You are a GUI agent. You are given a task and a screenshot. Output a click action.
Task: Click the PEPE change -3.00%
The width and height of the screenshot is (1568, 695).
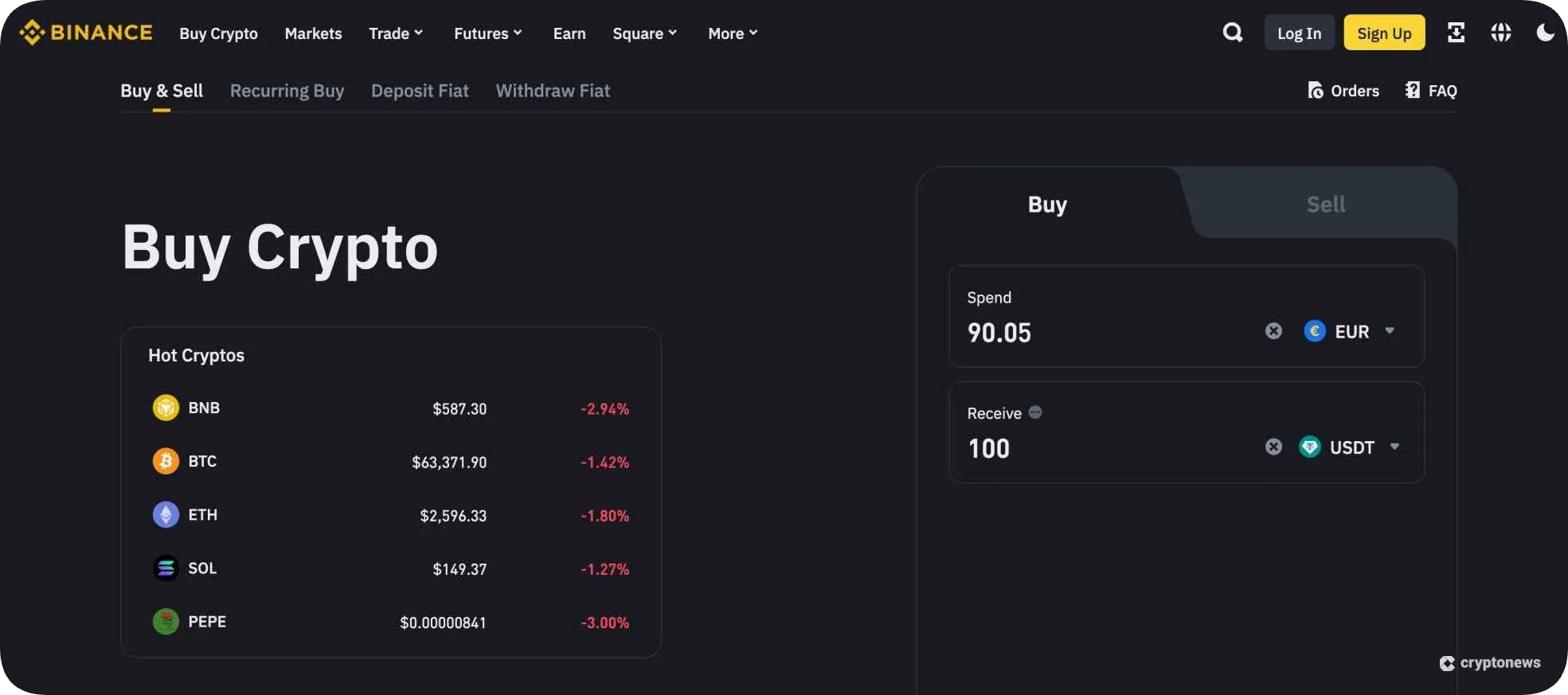pos(604,623)
